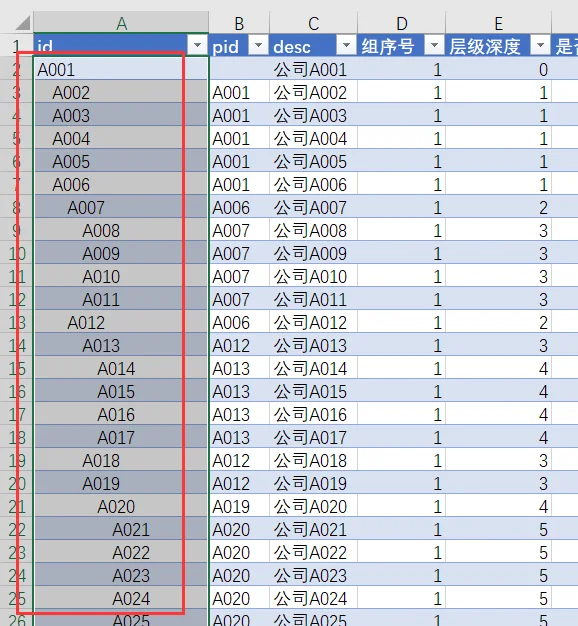Select row 25 header
Screen dimensions: 578x626
click(17, 598)
